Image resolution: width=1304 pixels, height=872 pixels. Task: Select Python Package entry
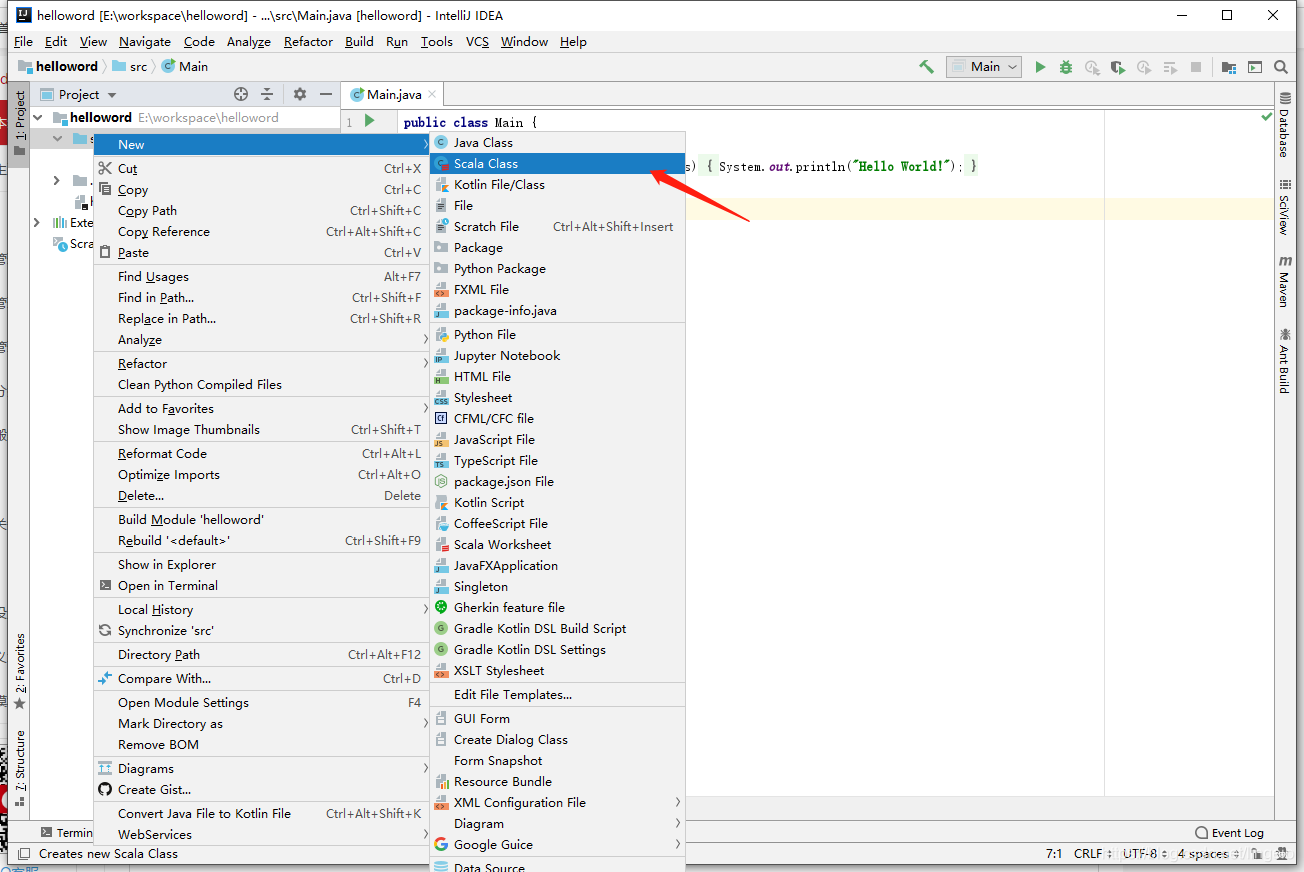(557, 269)
